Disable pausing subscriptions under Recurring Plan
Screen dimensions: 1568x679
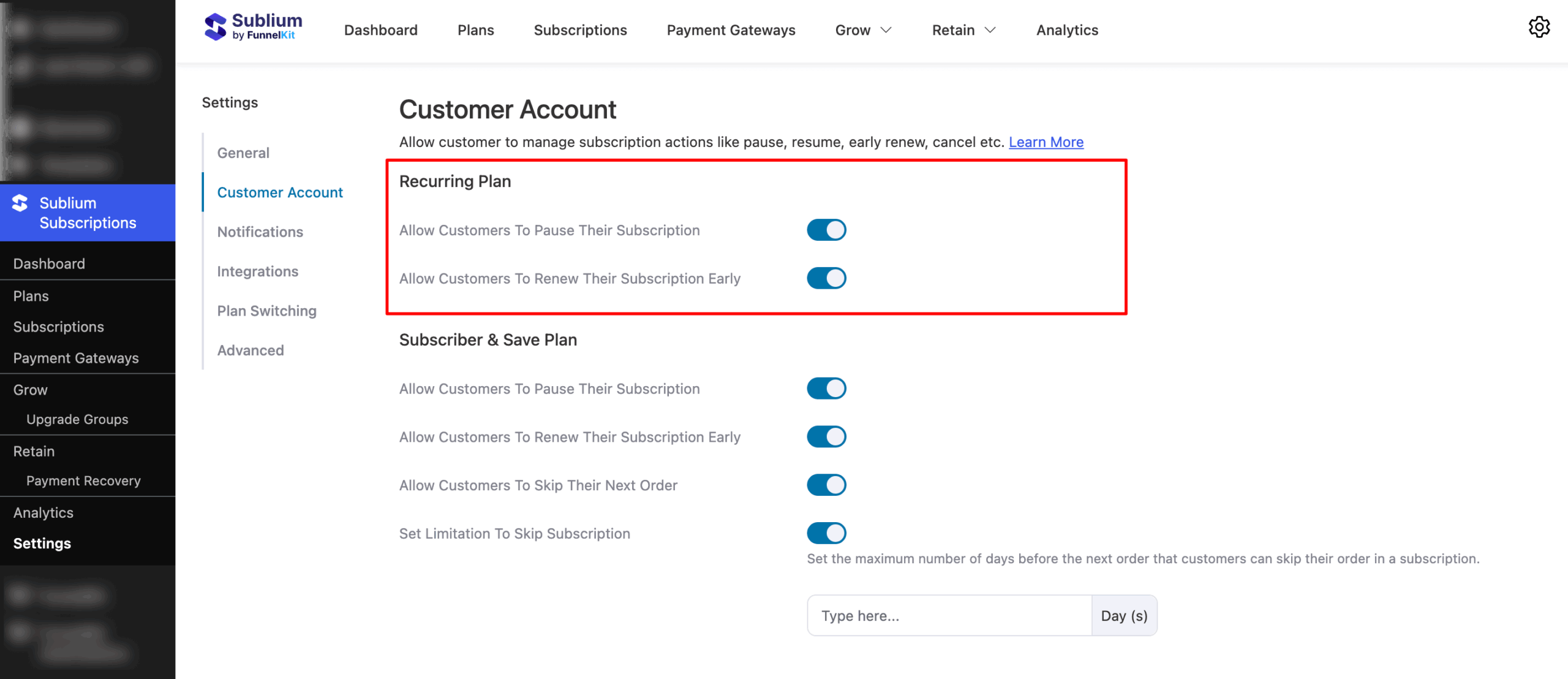point(826,229)
